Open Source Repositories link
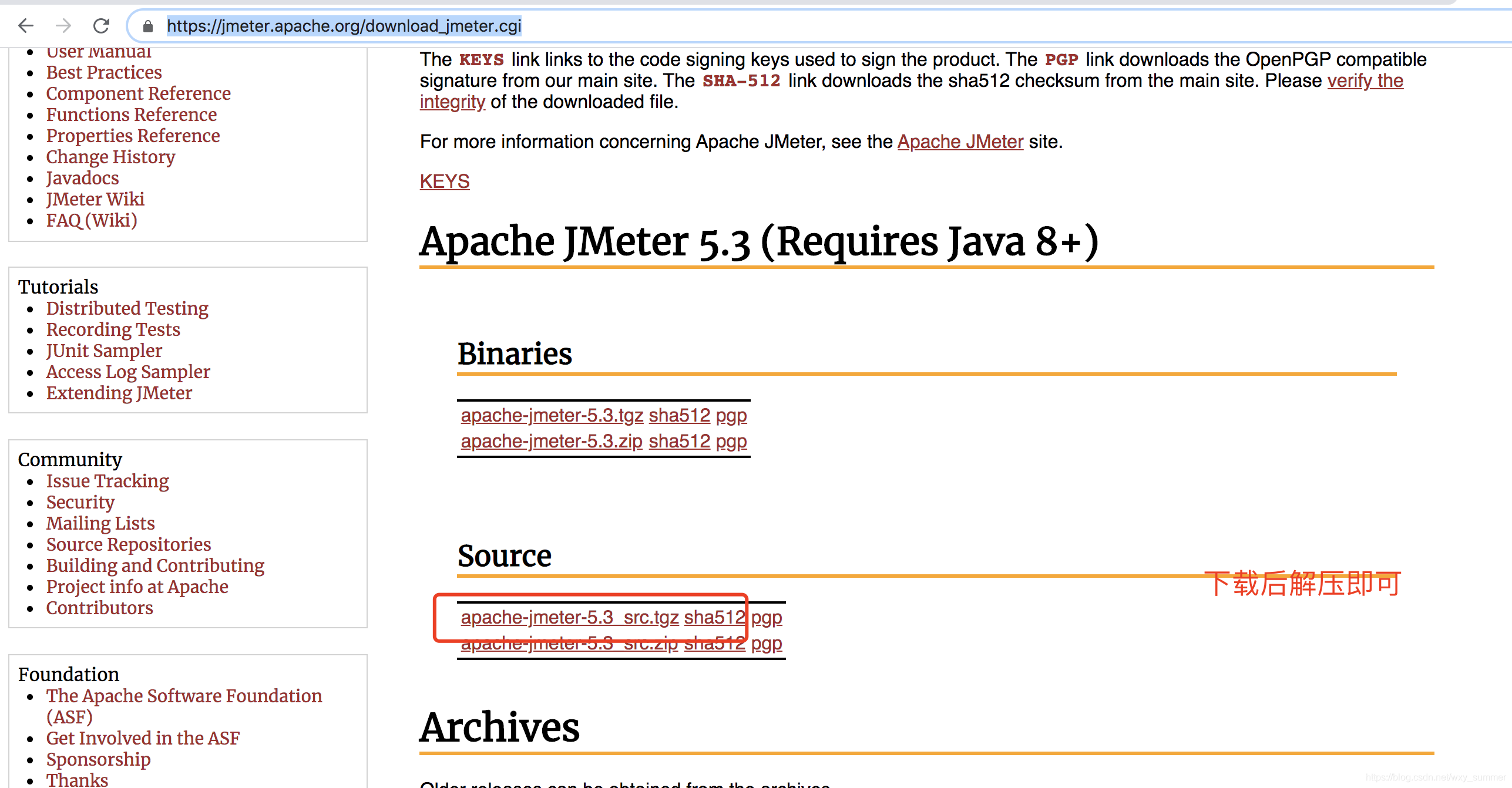The height and width of the screenshot is (788, 1512). (x=128, y=544)
